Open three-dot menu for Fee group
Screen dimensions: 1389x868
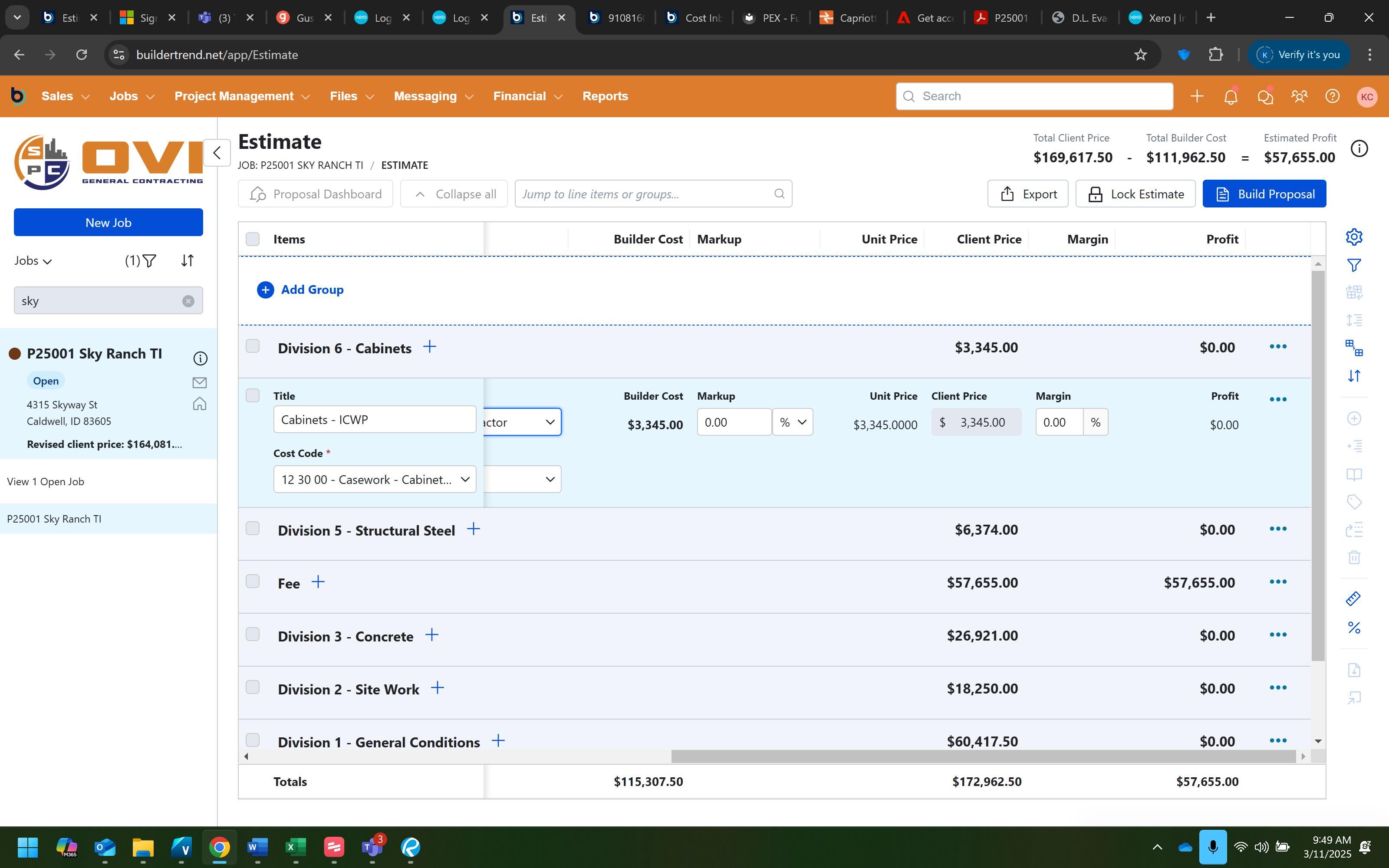1277,582
